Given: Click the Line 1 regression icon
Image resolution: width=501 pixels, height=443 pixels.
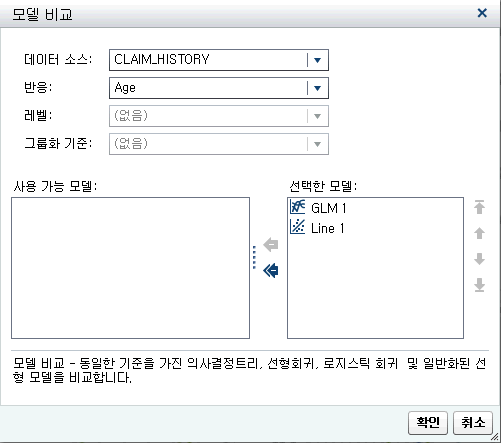Looking at the screenshot, I should [297, 227].
